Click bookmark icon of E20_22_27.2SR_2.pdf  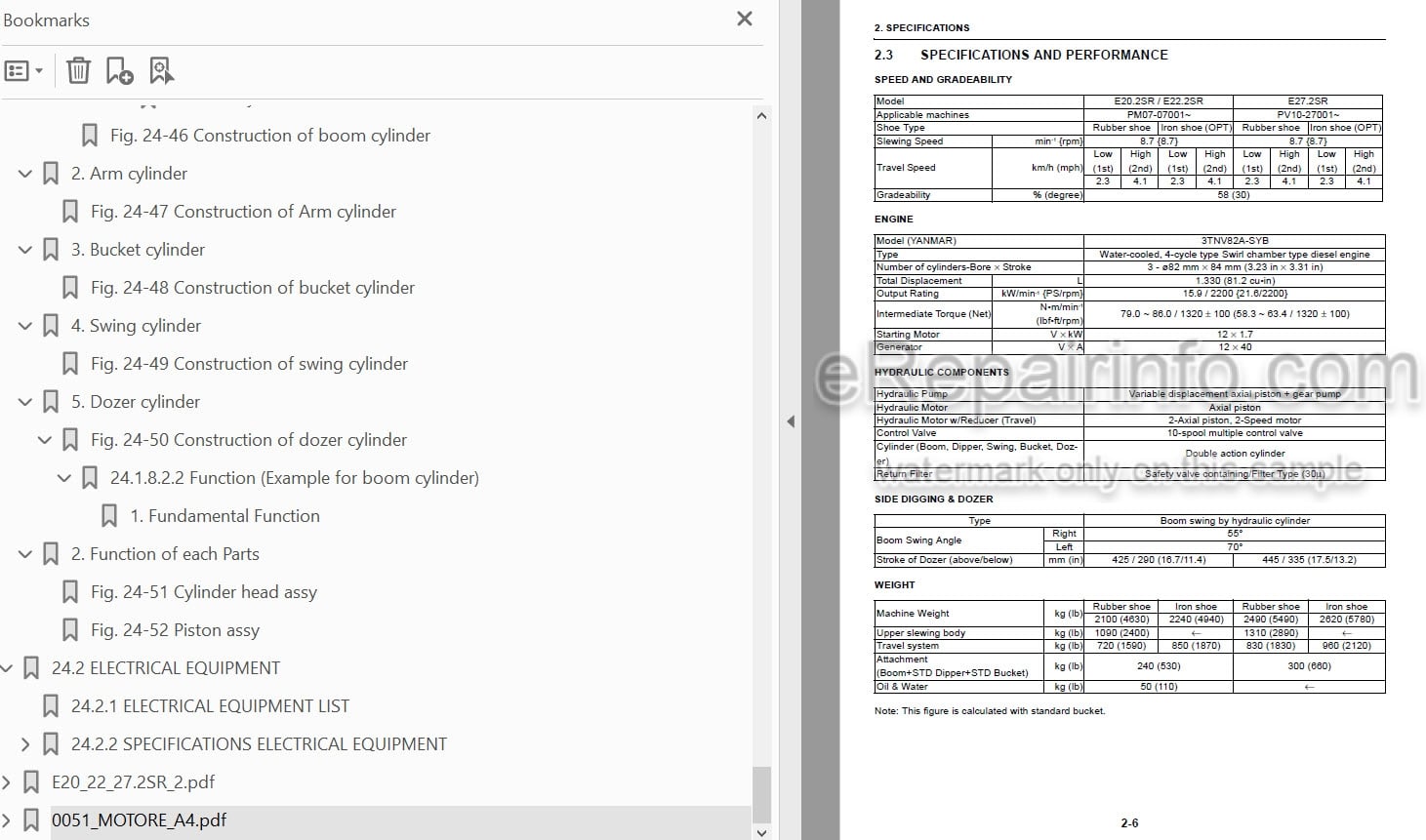click(31, 781)
